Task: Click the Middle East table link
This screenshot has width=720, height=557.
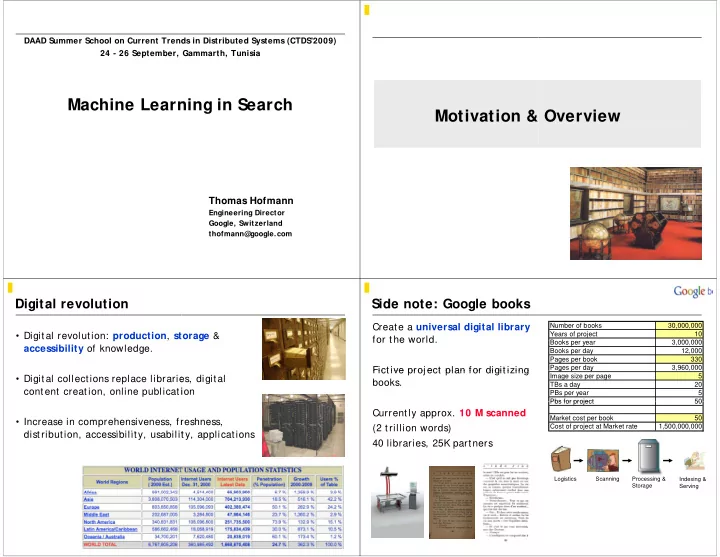Action: 96,515
